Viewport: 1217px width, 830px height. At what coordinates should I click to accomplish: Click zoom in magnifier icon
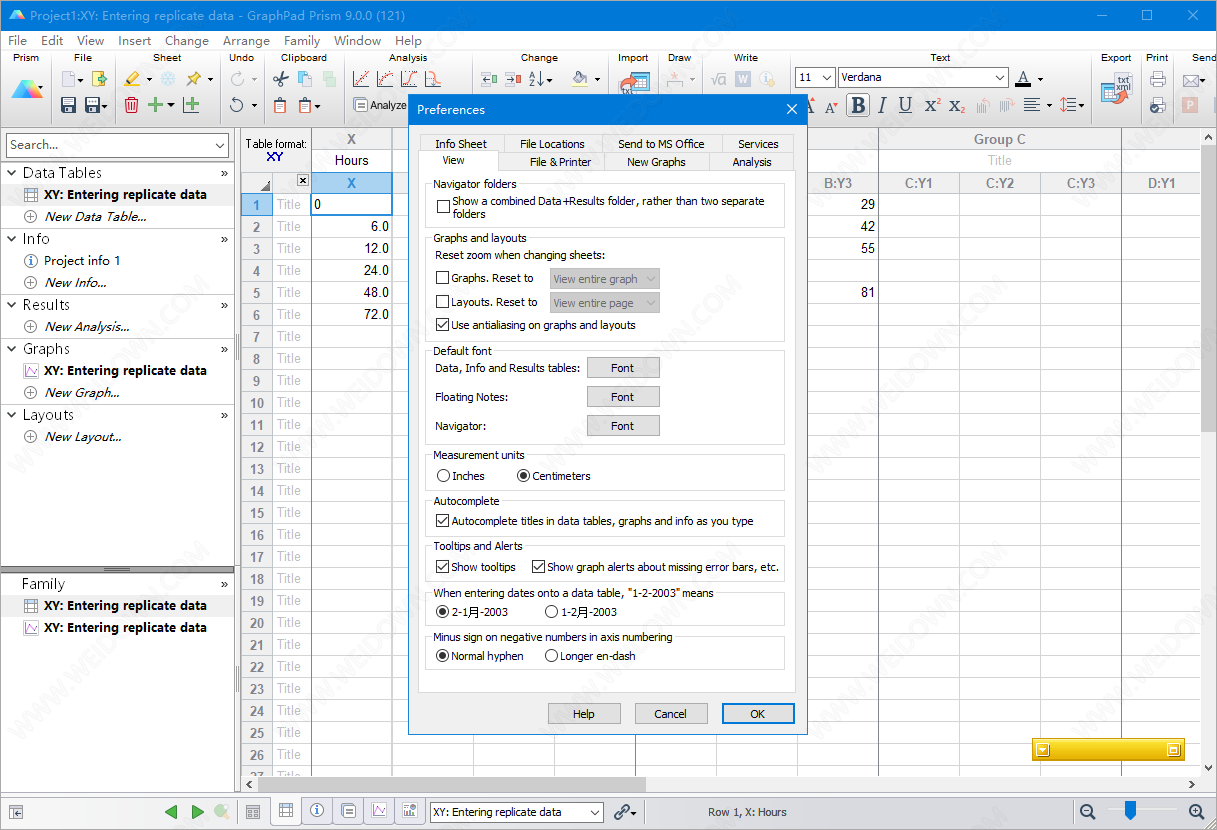(x=1196, y=812)
